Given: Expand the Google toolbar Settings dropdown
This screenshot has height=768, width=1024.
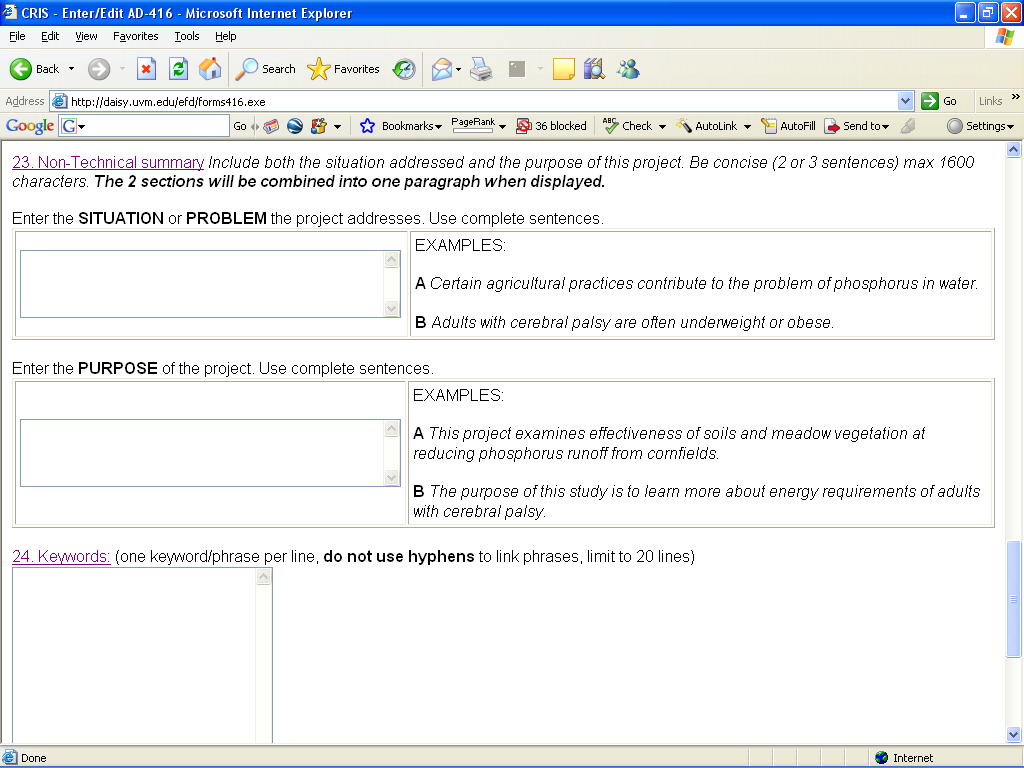Looking at the screenshot, I should [x=980, y=126].
